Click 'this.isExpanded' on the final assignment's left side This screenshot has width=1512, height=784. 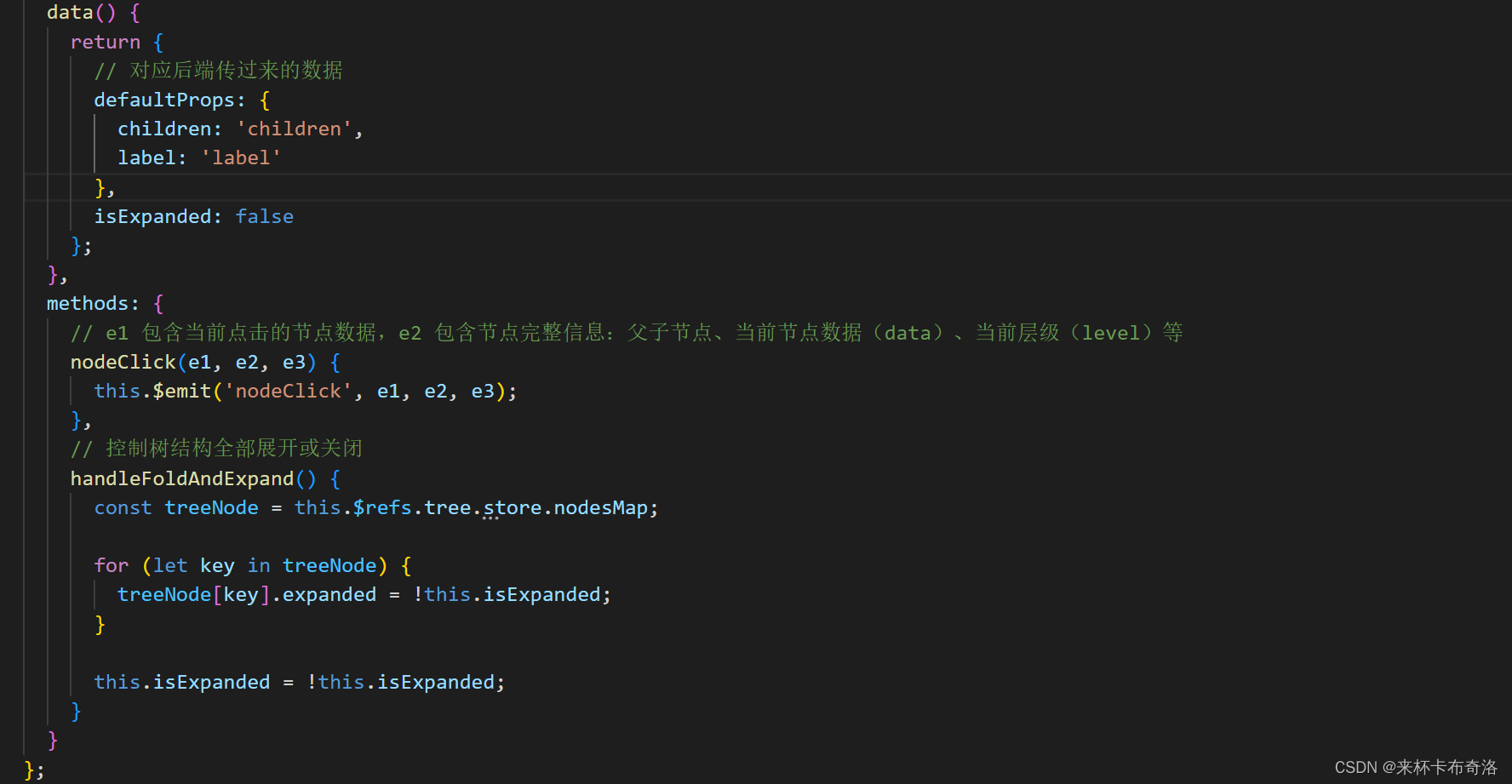tap(182, 682)
